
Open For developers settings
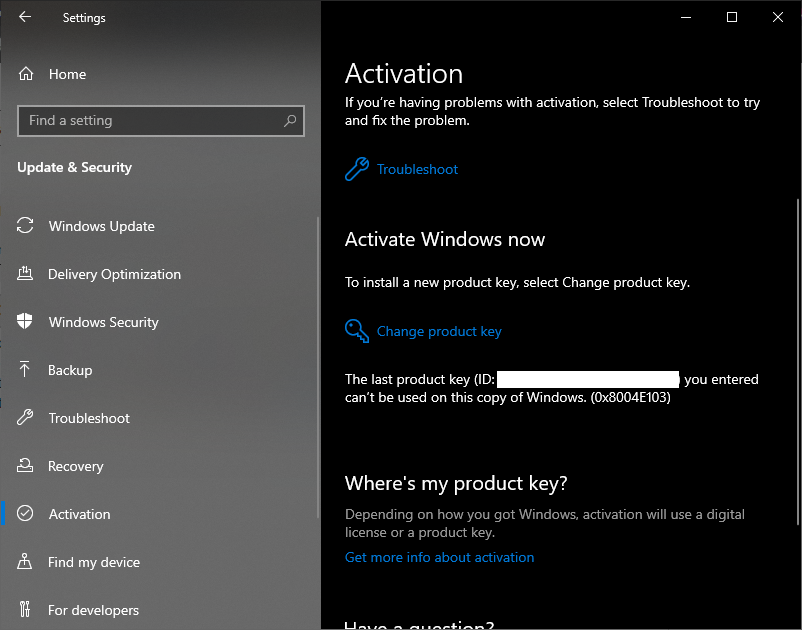(x=94, y=610)
